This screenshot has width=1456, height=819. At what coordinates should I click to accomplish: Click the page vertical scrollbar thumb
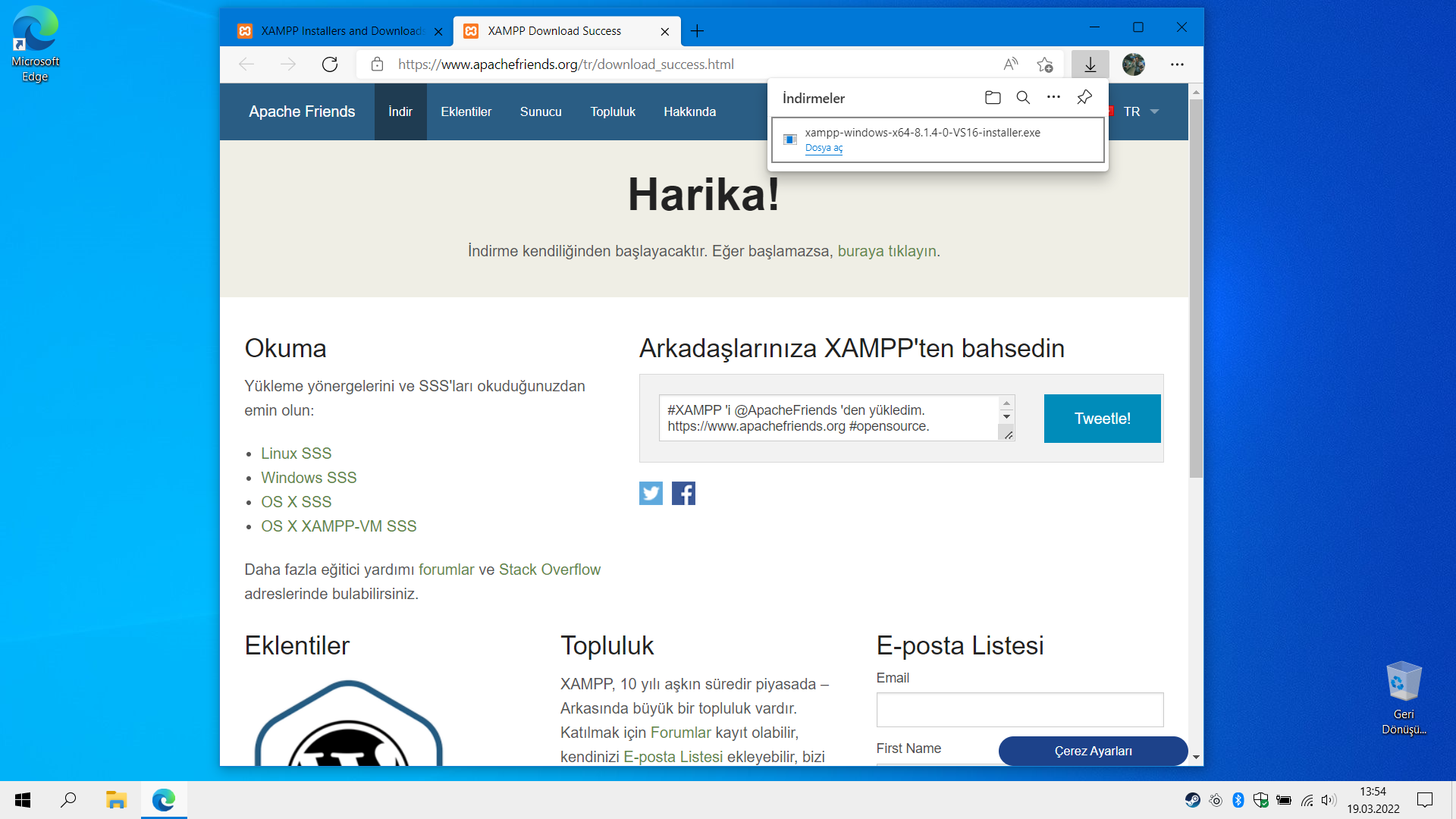(1196, 288)
